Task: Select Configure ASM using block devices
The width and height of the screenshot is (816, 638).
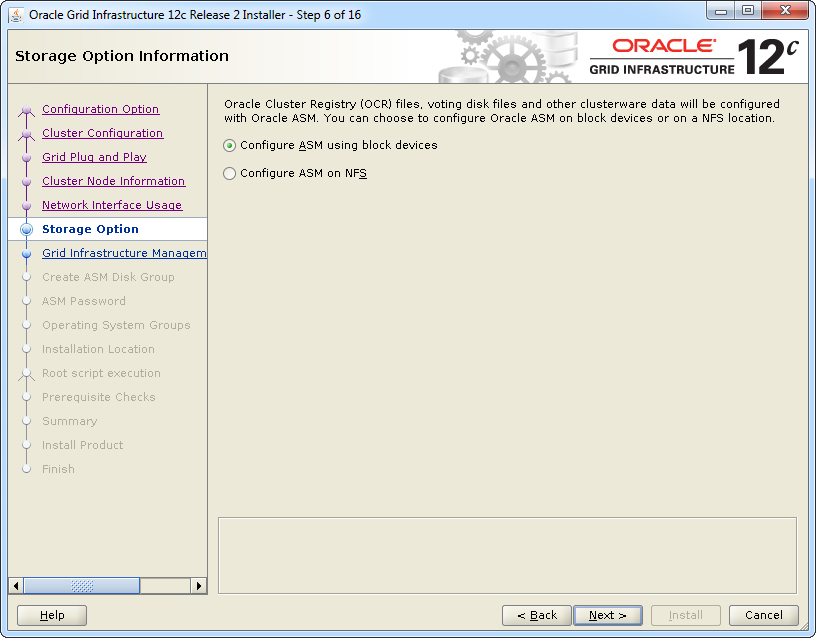Action: [x=230, y=145]
